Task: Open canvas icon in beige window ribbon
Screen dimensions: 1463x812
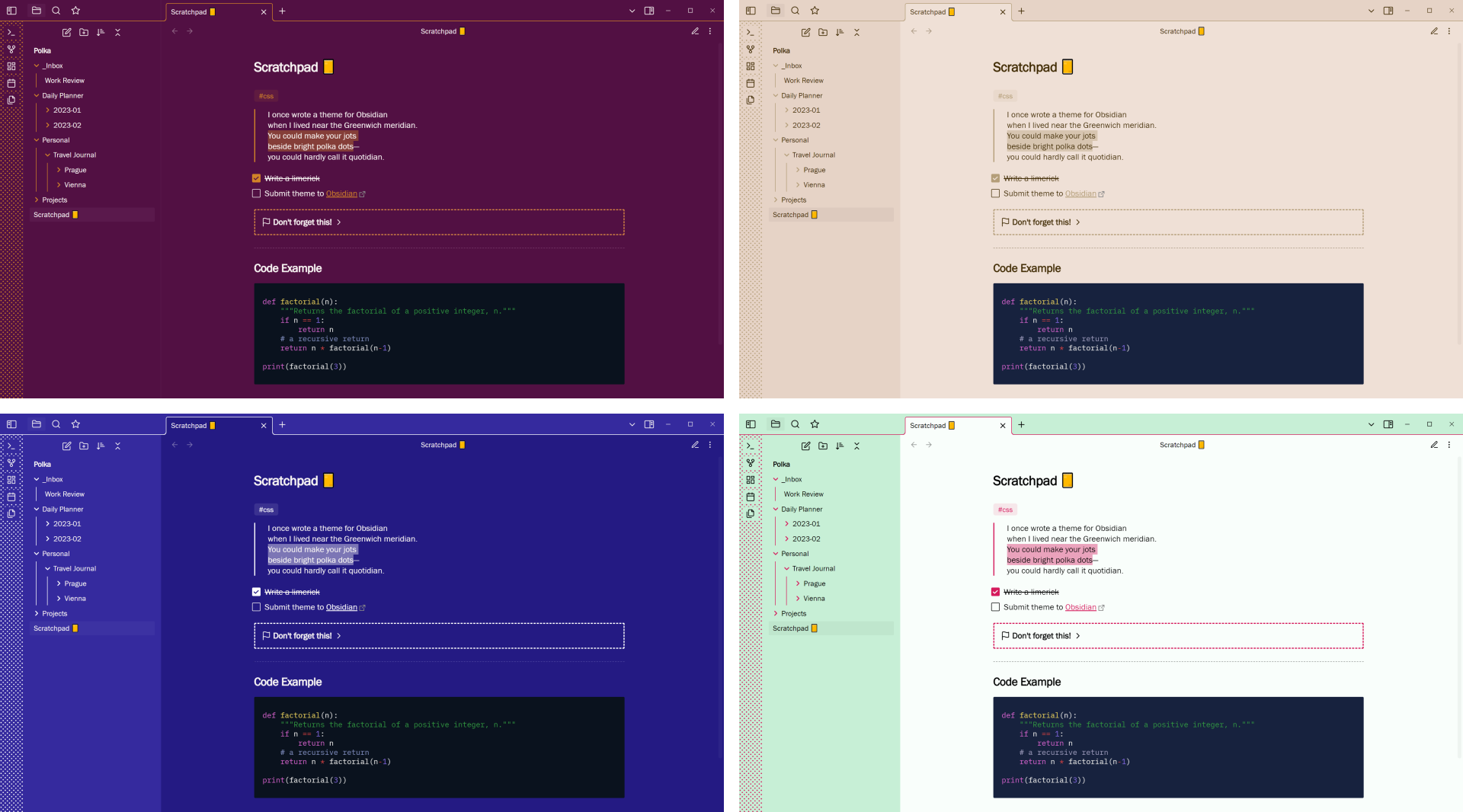Action: click(751, 66)
